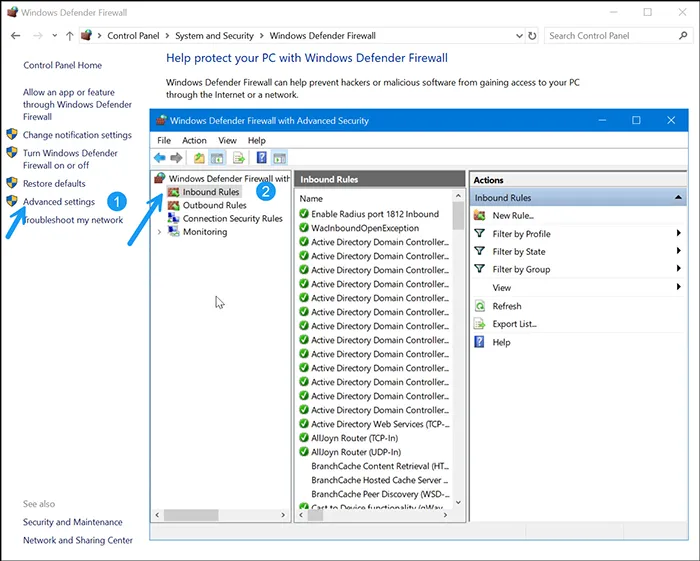Image resolution: width=700 pixels, height=561 pixels.
Task: Click the Show/Hide Console Tree toolbar icon
Action: point(217,158)
